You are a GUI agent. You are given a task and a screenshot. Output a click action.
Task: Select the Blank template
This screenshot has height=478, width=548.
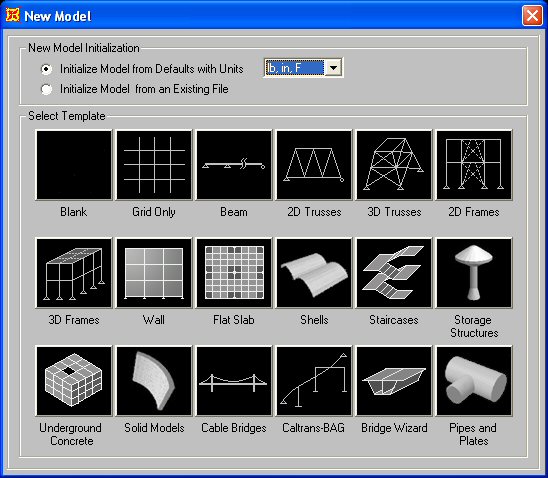(x=74, y=165)
